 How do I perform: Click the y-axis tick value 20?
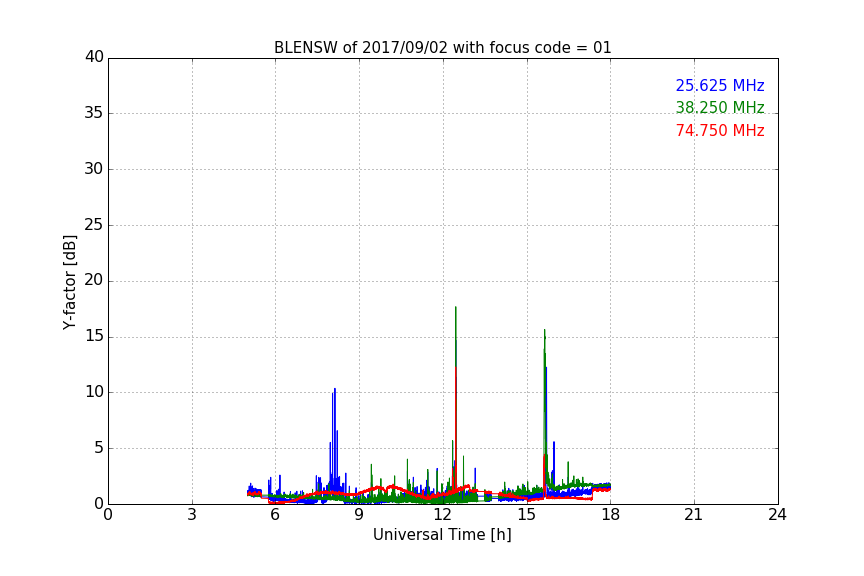click(x=94, y=281)
